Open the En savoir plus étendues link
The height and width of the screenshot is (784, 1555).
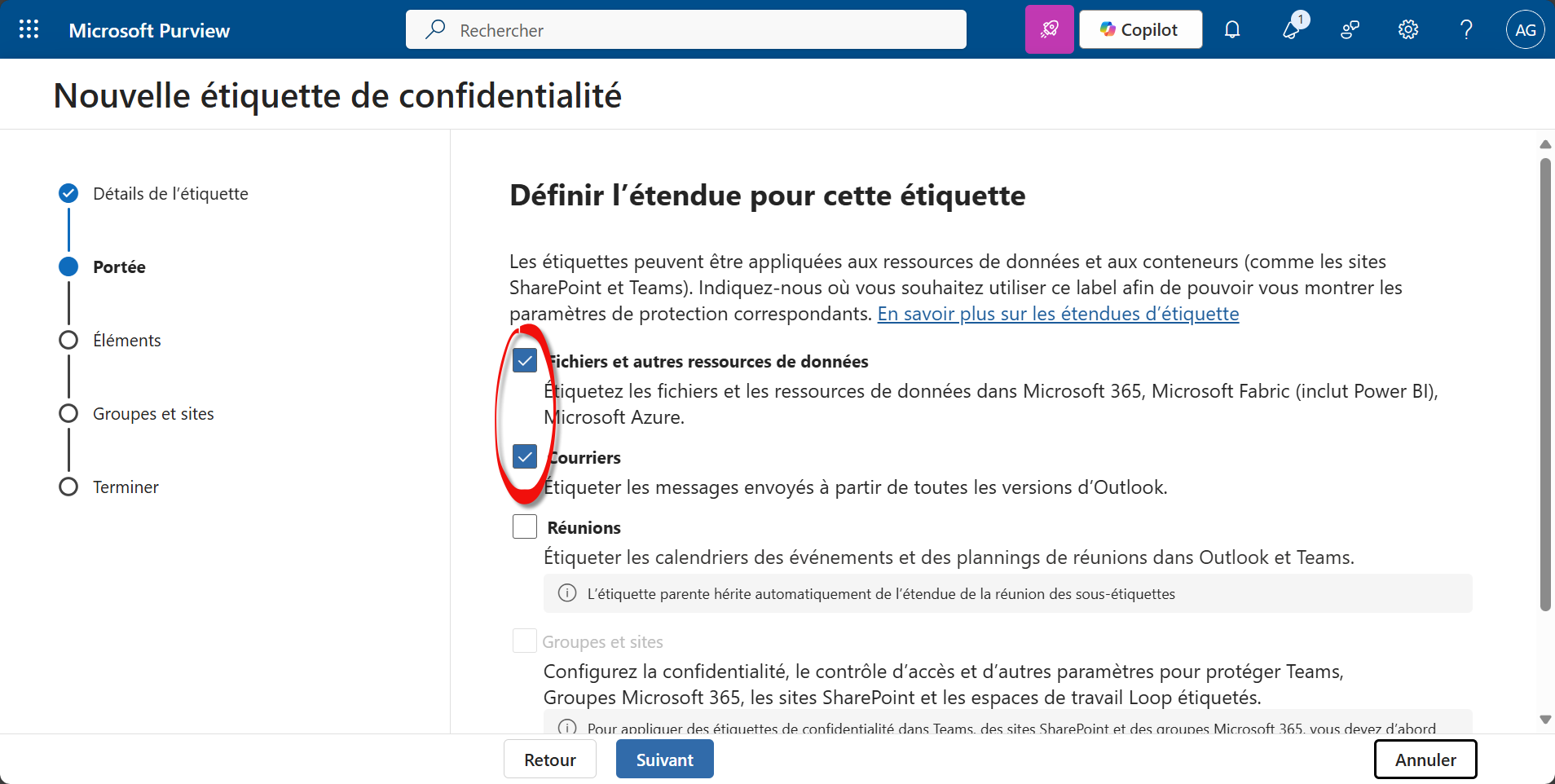(1058, 314)
